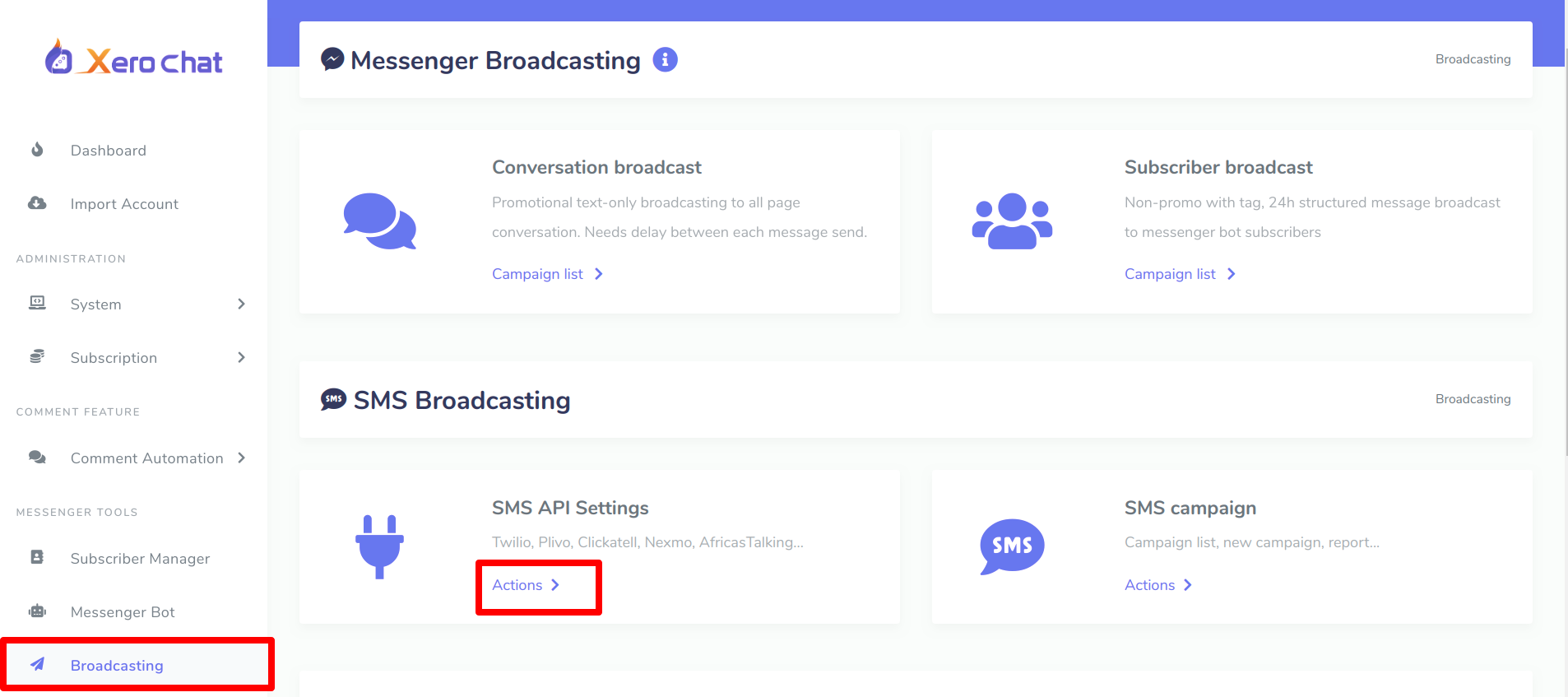Click the Conversation broadcast title
The image size is (1568, 697).
coord(596,167)
